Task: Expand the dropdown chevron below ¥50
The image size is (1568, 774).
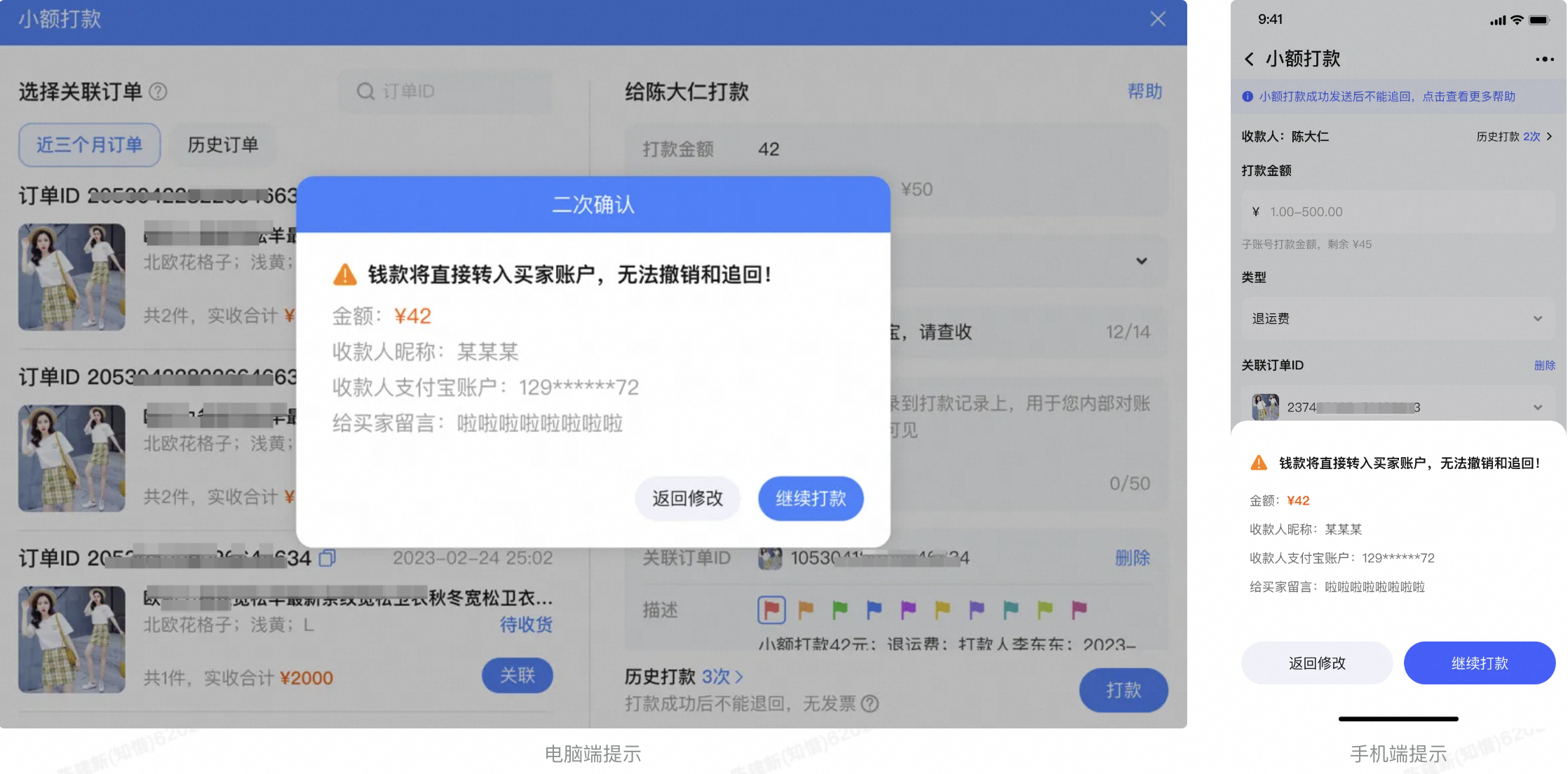Action: (x=1142, y=261)
